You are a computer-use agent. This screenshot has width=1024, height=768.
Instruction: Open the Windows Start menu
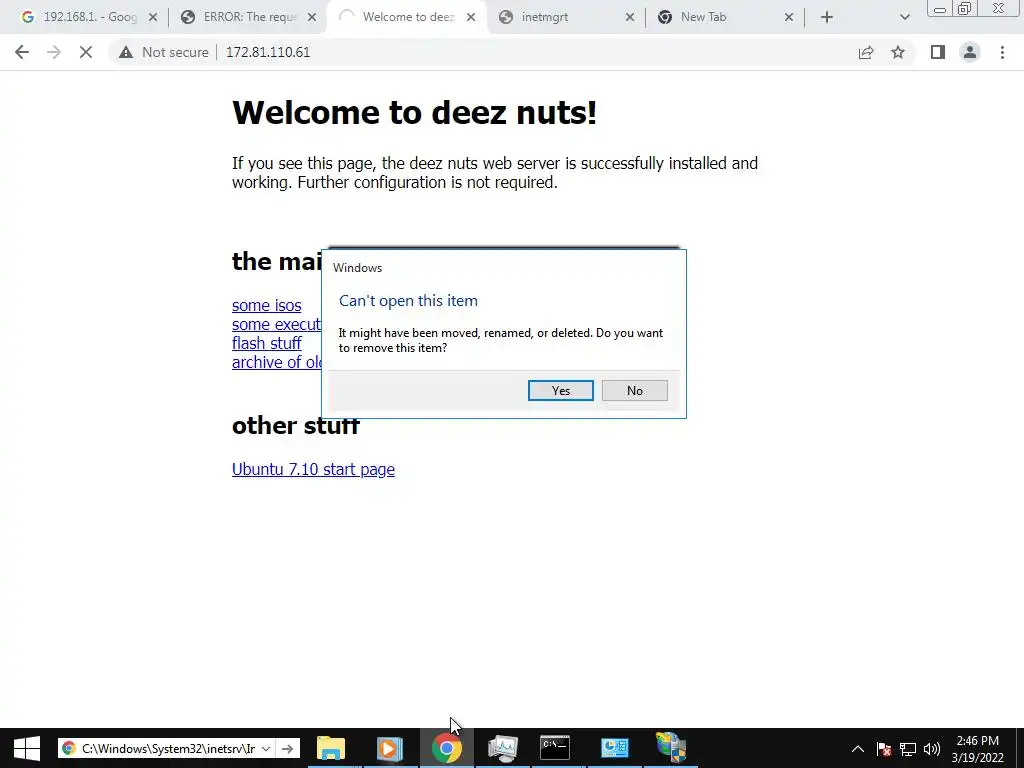(x=27, y=748)
